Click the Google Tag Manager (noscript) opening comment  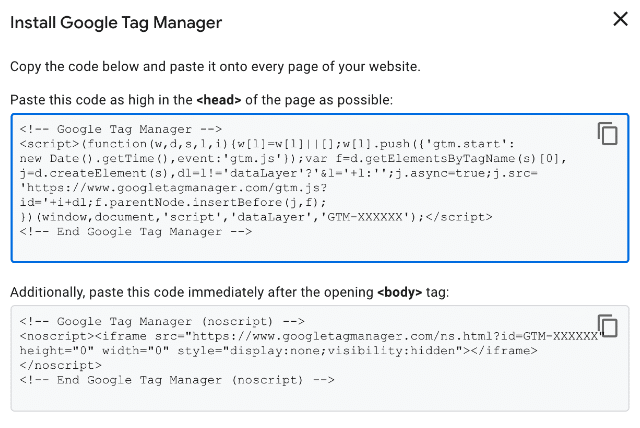(162, 322)
